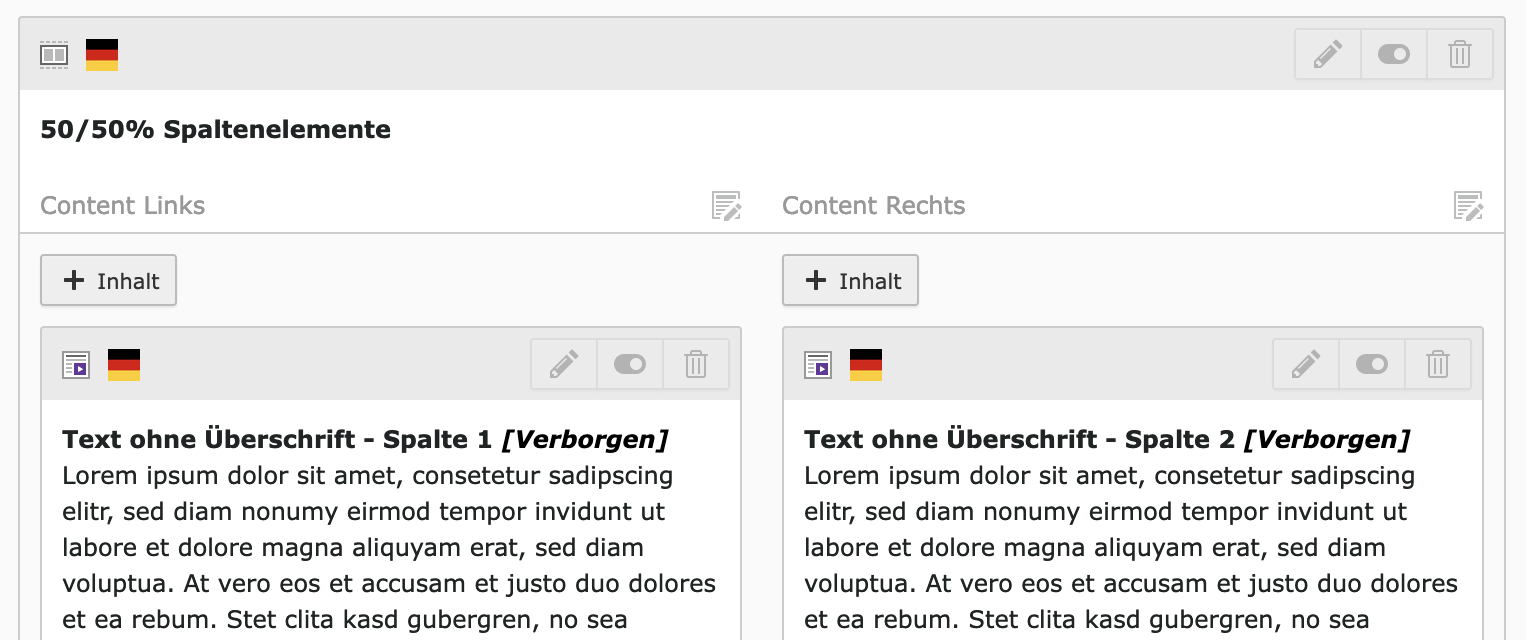1530x640 pixels.
Task: Click the Content Links column label
Action: (122, 206)
